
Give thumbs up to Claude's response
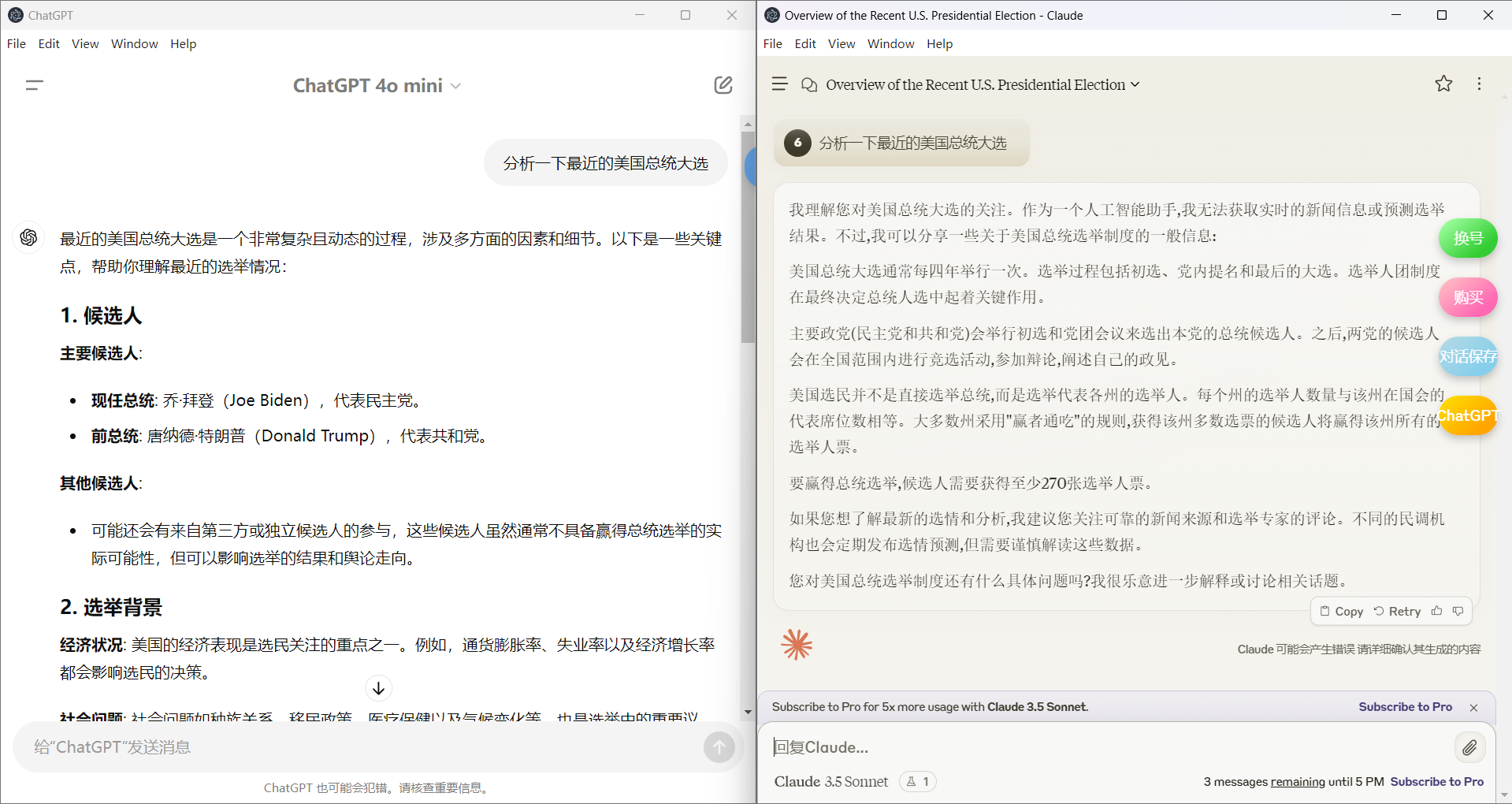point(1436,611)
